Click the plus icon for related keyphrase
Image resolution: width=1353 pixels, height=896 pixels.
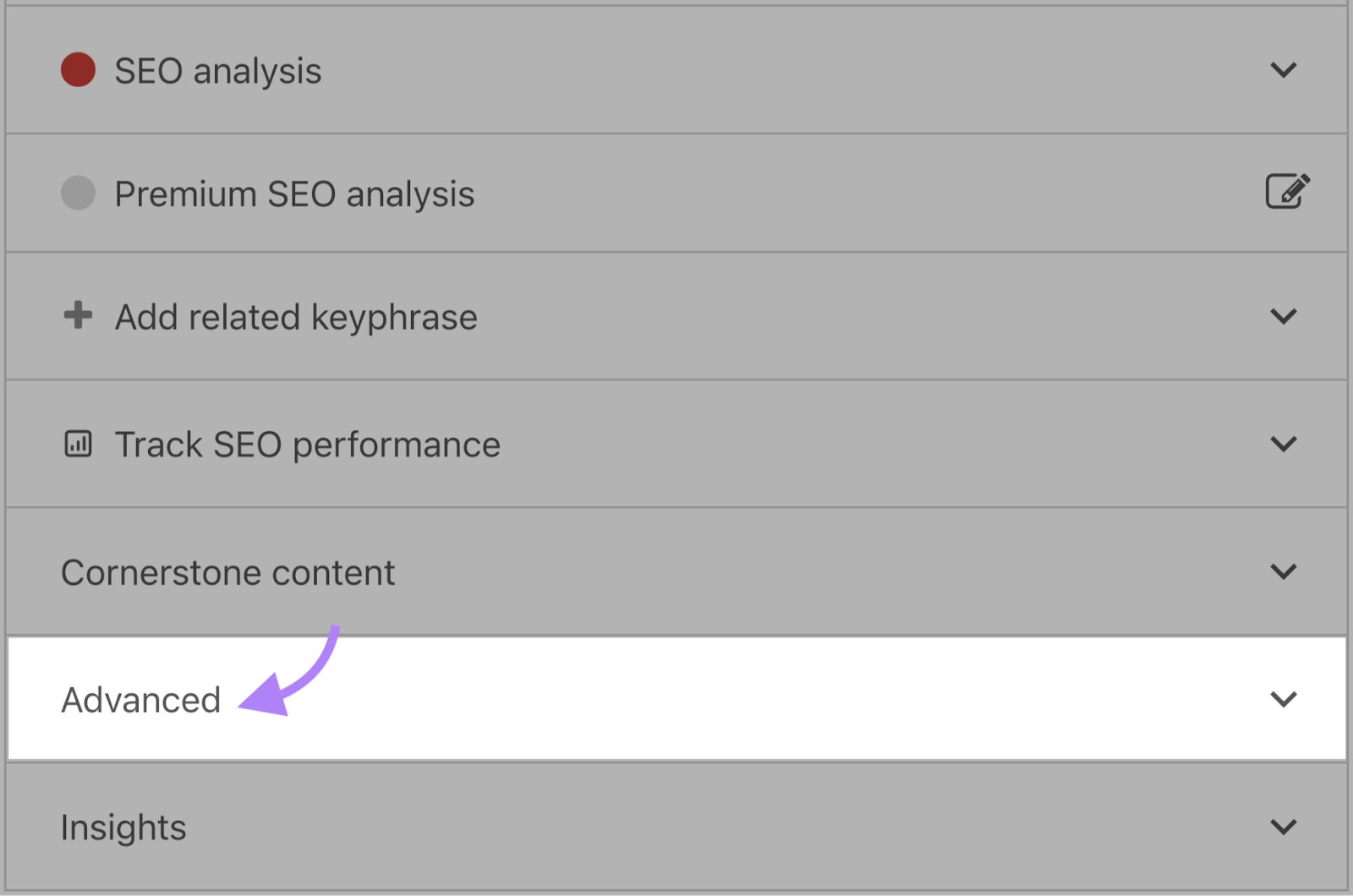(78, 315)
